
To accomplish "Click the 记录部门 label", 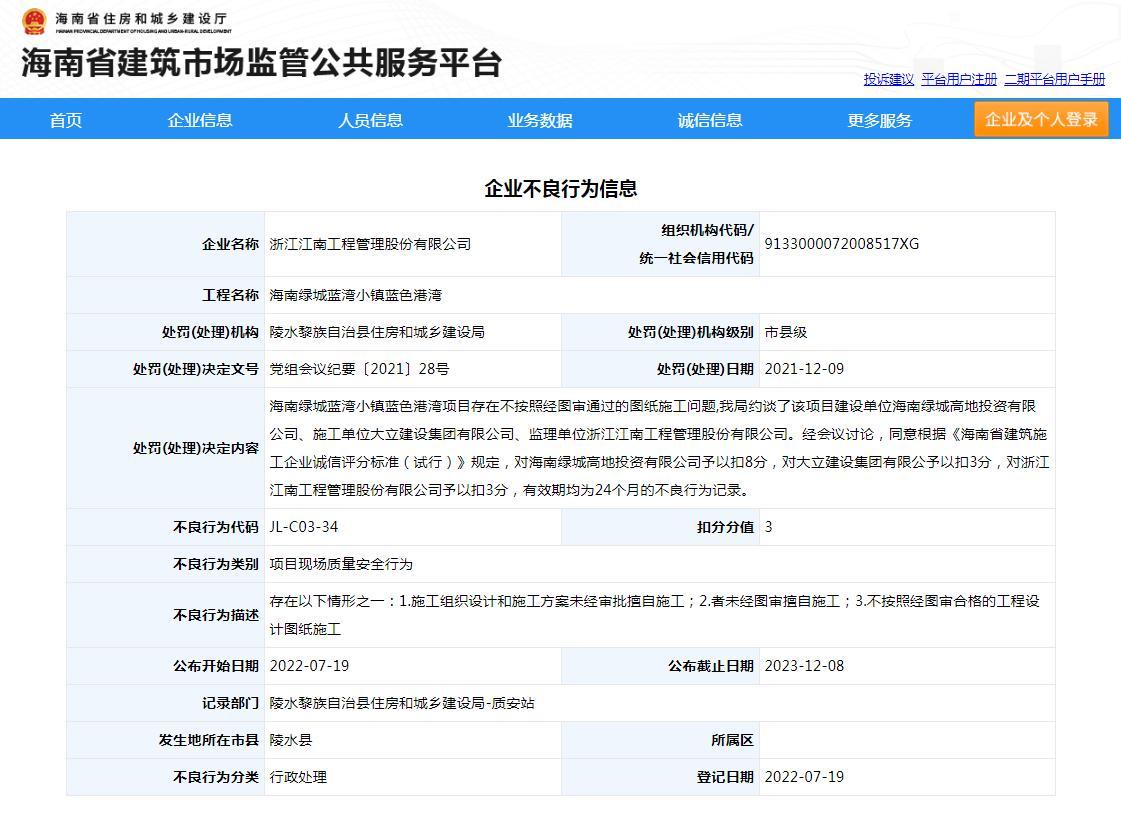I will pos(230,703).
